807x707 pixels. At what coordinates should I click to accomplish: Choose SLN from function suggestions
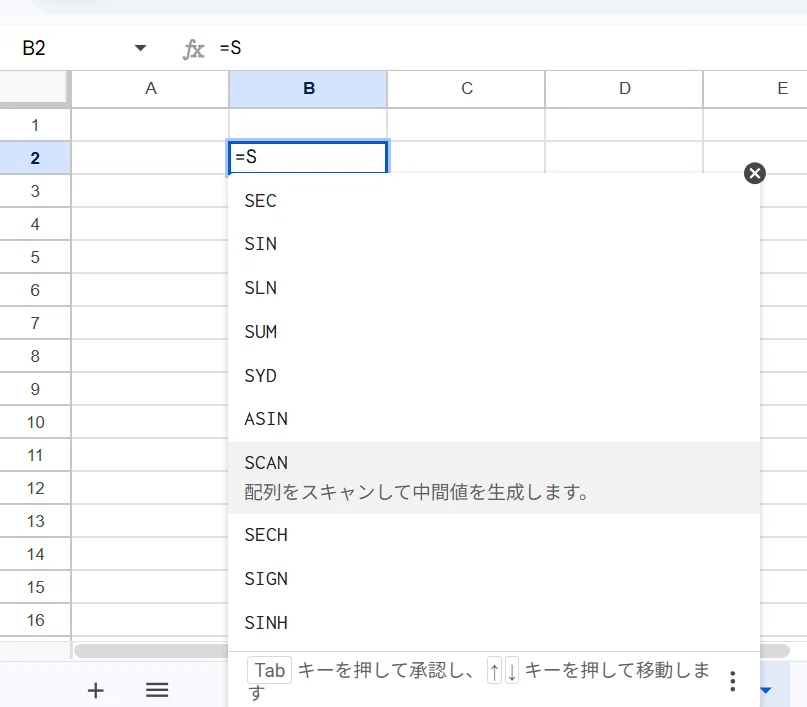point(494,288)
